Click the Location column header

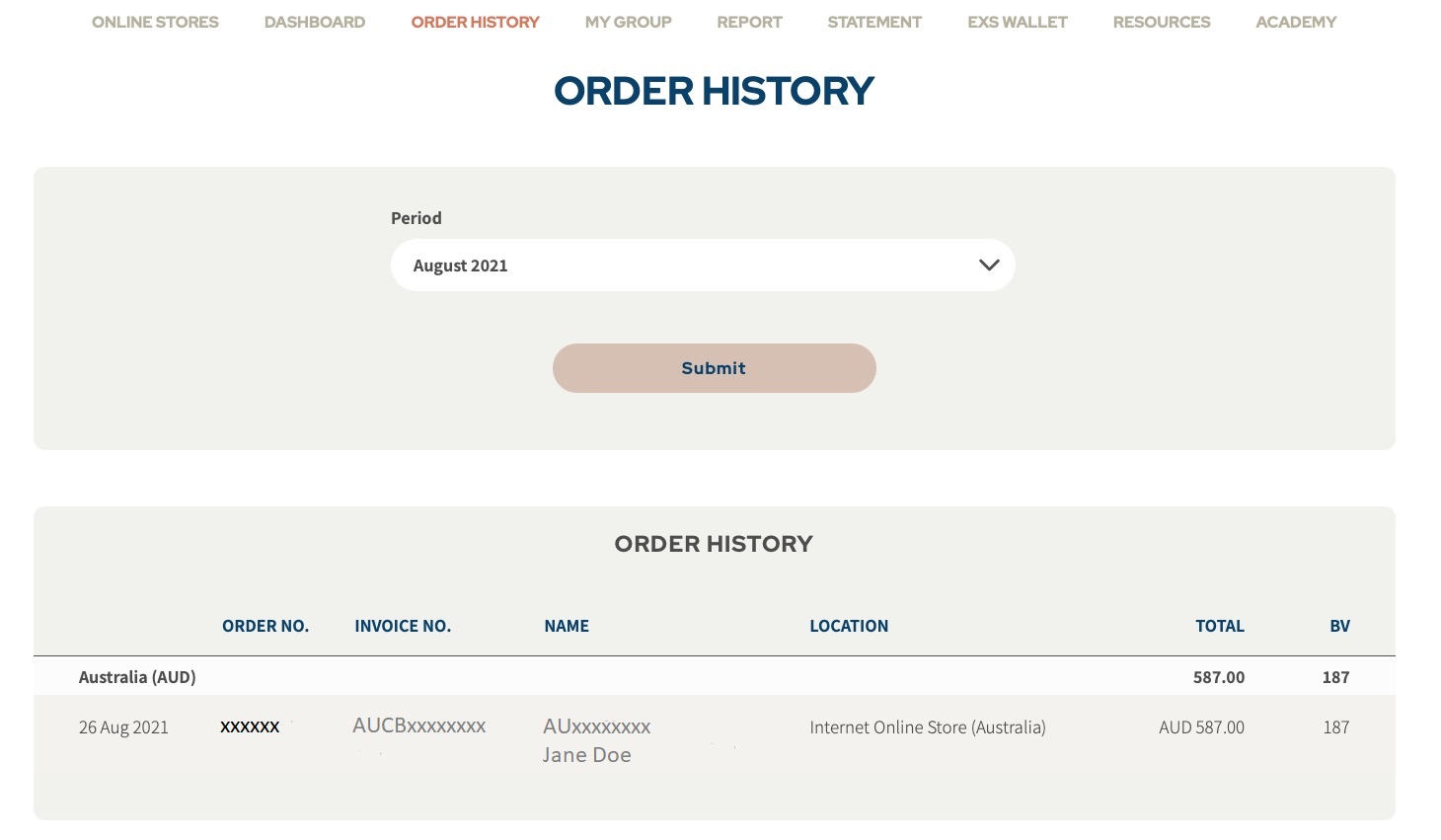(x=849, y=626)
